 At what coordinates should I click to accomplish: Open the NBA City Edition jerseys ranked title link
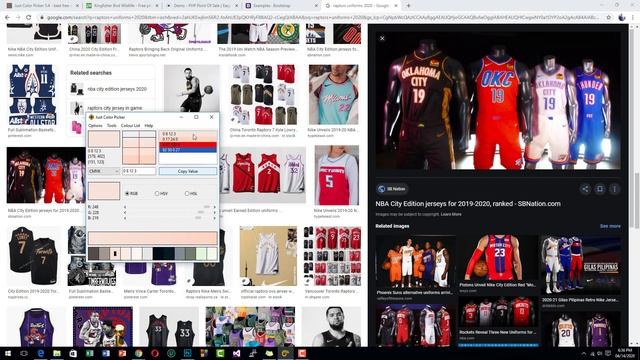click(468, 204)
